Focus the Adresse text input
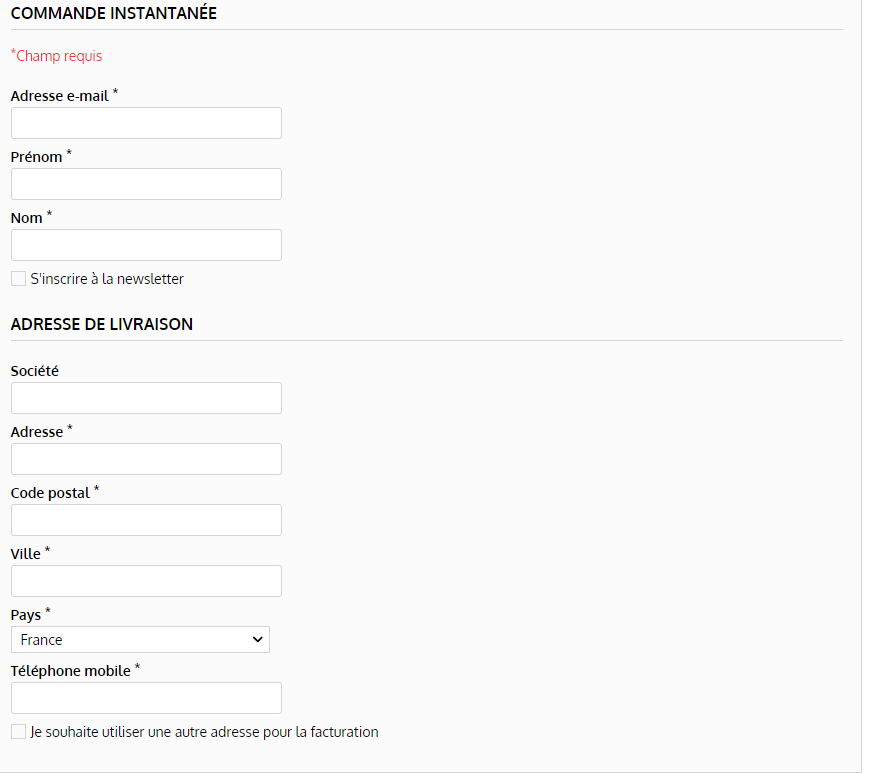Viewport: 874px width, 774px height. [146, 459]
